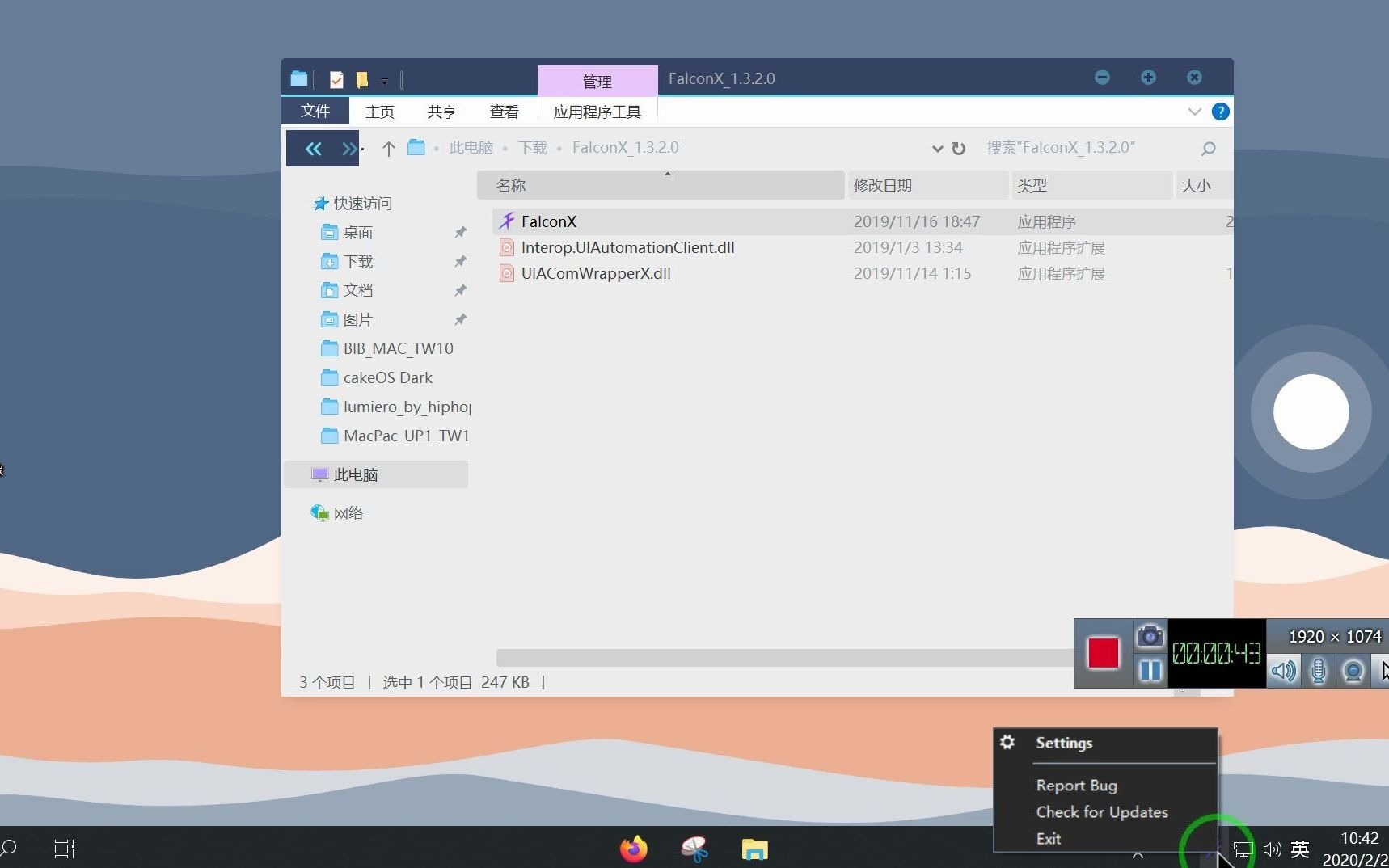Click the Properties icon in quick access toolbar
Screen dimensions: 1389x868
coord(336,79)
